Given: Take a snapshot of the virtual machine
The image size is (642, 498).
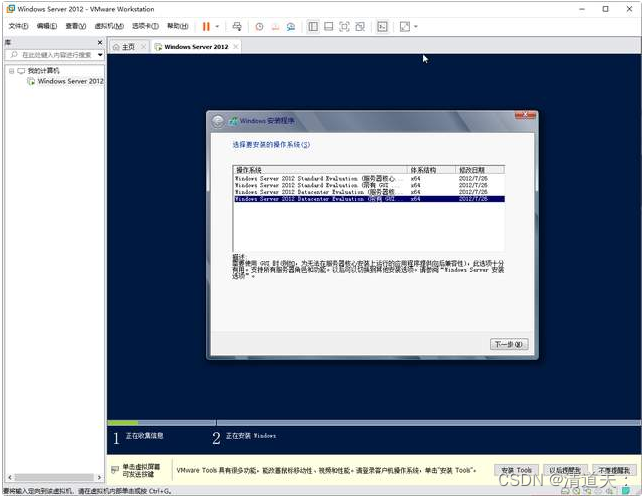Looking at the screenshot, I should (259, 27).
